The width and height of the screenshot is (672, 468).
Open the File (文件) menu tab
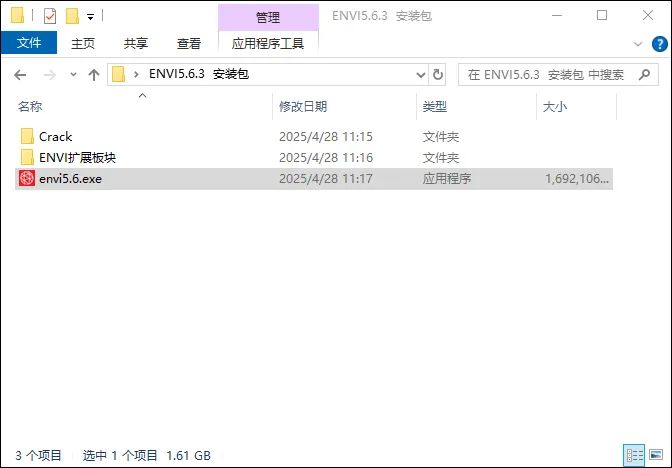(29, 43)
